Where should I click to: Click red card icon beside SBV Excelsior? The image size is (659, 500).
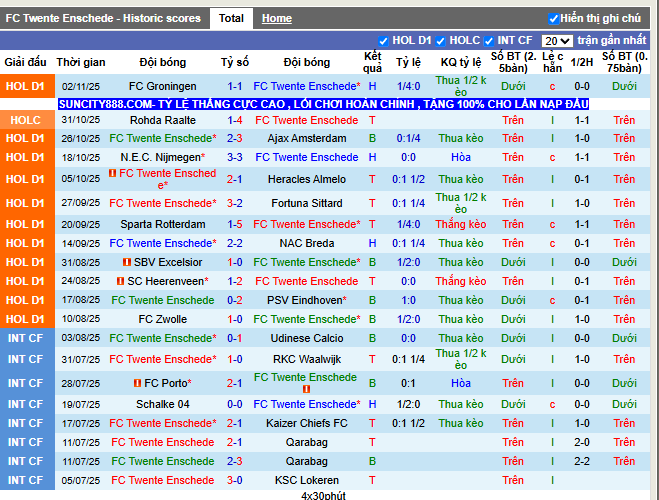[127, 262]
